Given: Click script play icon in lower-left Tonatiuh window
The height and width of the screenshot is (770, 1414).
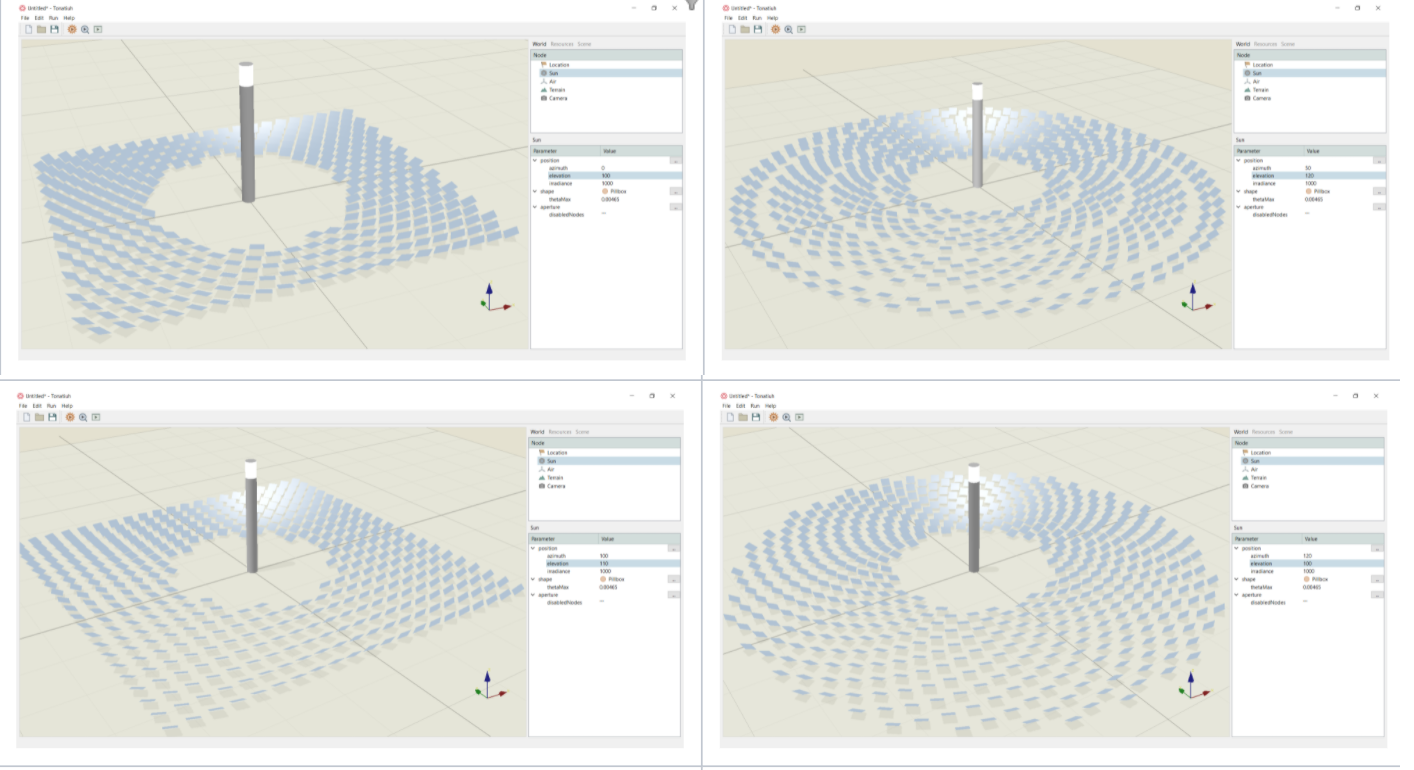Looking at the screenshot, I should [96, 417].
